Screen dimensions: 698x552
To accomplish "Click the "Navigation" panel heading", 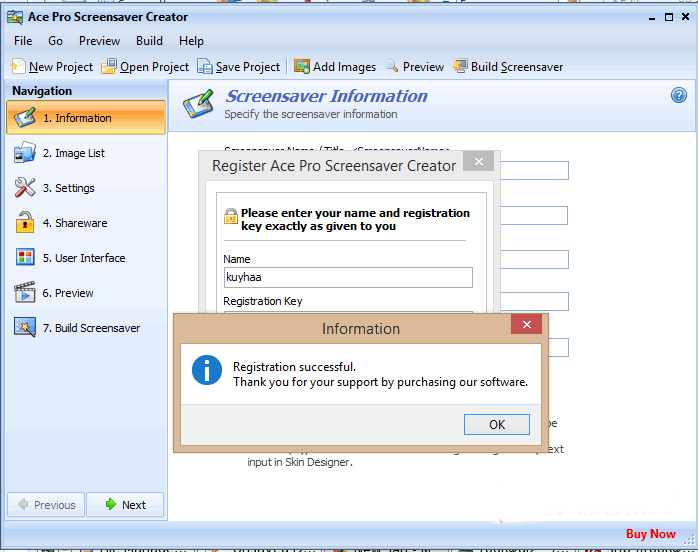I will 42,91.
